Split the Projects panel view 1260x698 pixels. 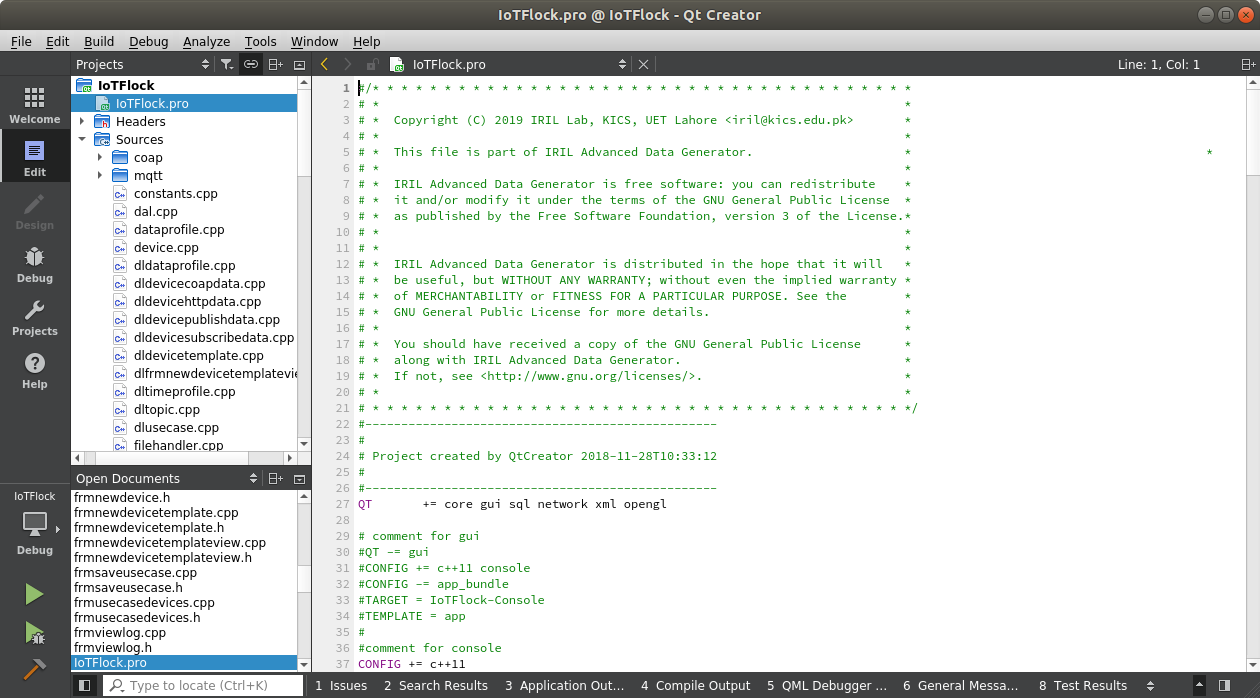click(x=276, y=64)
